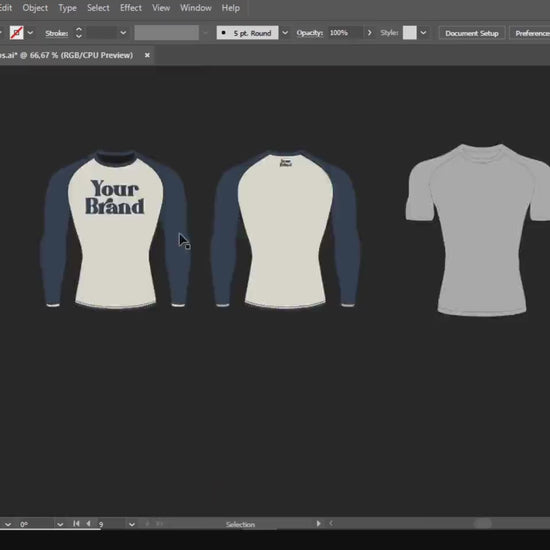Open the zoom level dropdown arrow

[8, 524]
